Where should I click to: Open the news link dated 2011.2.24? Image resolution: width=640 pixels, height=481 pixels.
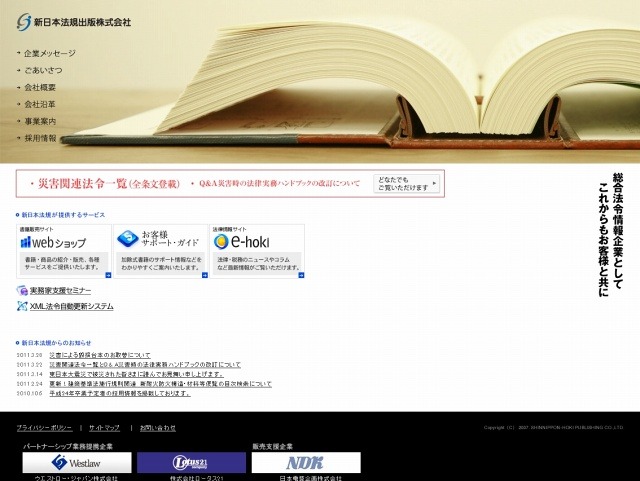160,384
